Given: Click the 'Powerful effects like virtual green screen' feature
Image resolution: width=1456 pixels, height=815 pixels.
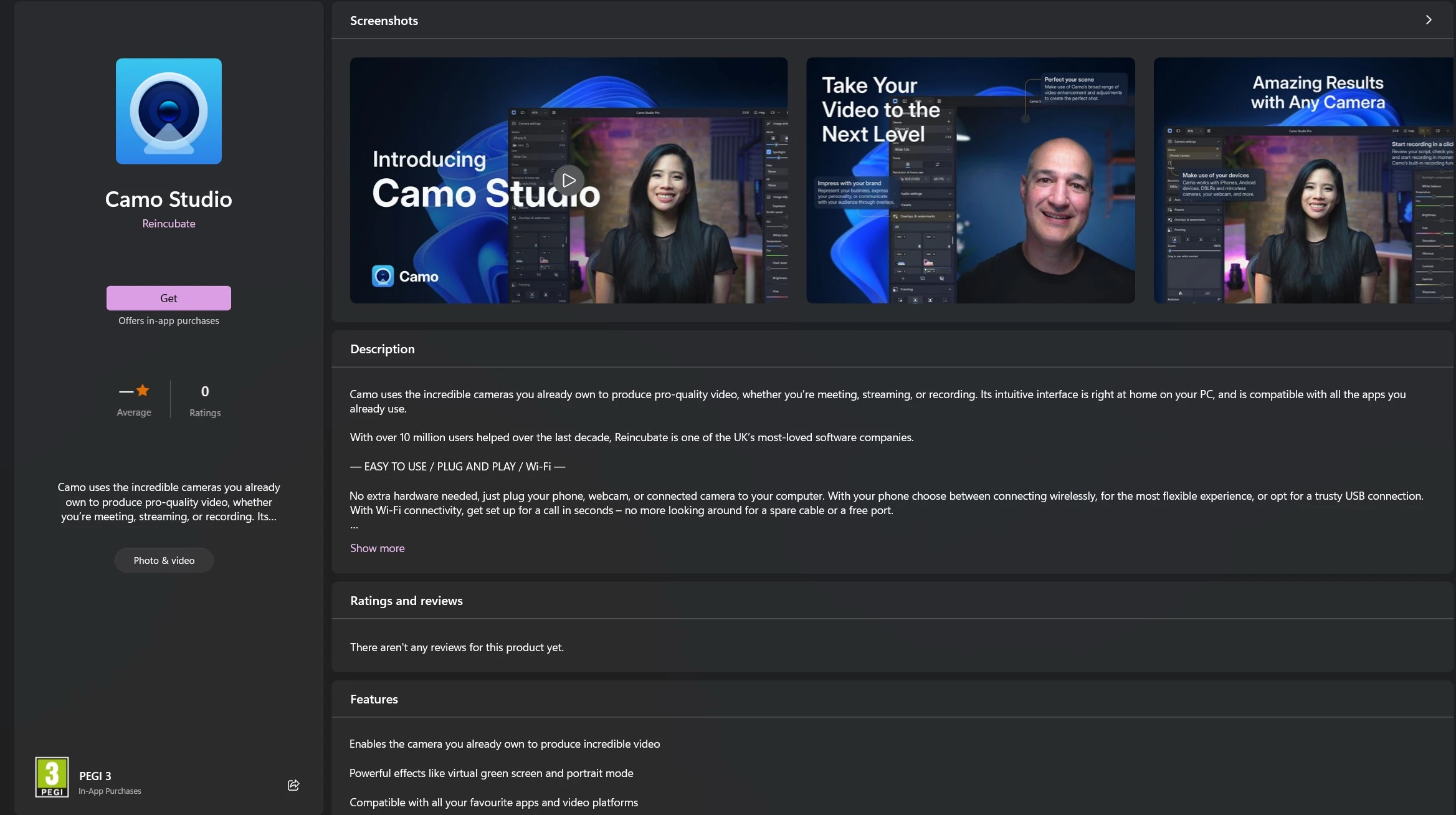Looking at the screenshot, I should click(x=492, y=773).
